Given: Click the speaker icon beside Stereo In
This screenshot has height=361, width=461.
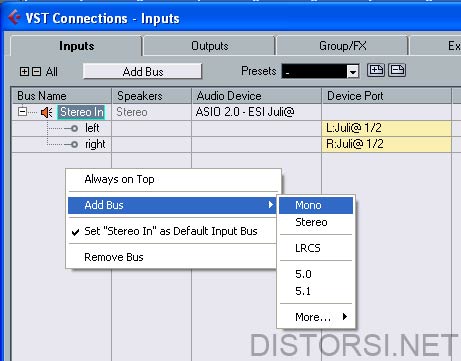Looking at the screenshot, I should 46,112.
